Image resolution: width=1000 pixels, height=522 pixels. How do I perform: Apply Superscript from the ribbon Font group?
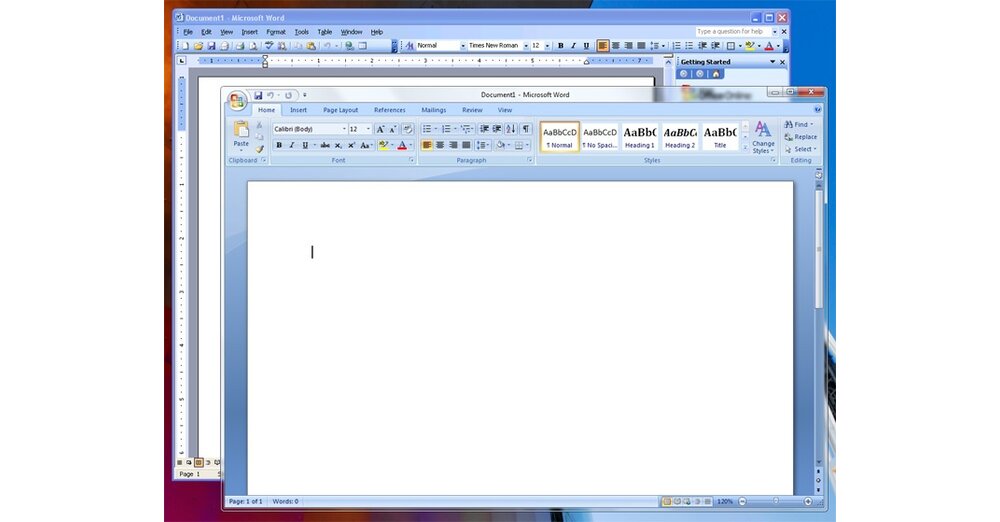[351, 145]
